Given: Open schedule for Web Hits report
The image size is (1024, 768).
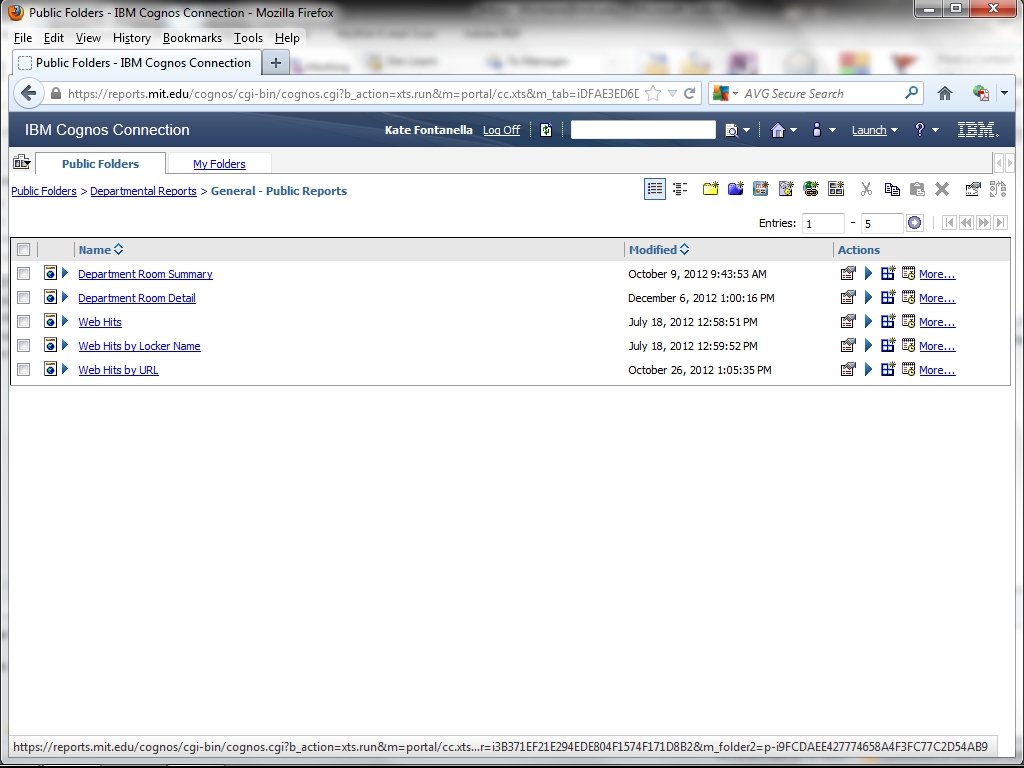Looking at the screenshot, I should [x=908, y=322].
